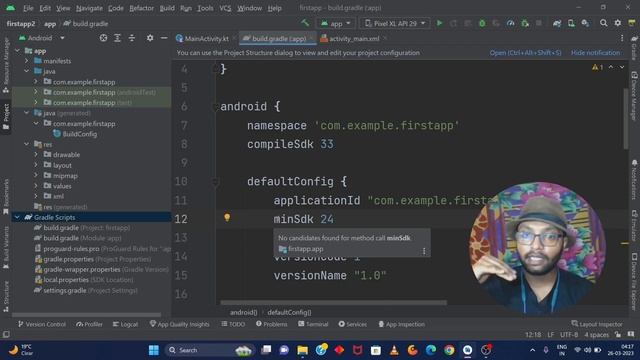Open the Build menu
The height and width of the screenshot is (360, 640).
click(167, 8)
